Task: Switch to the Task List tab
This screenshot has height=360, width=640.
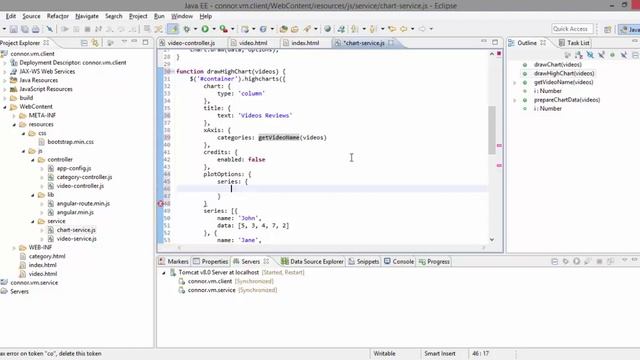Action: click(x=574, y=43)
